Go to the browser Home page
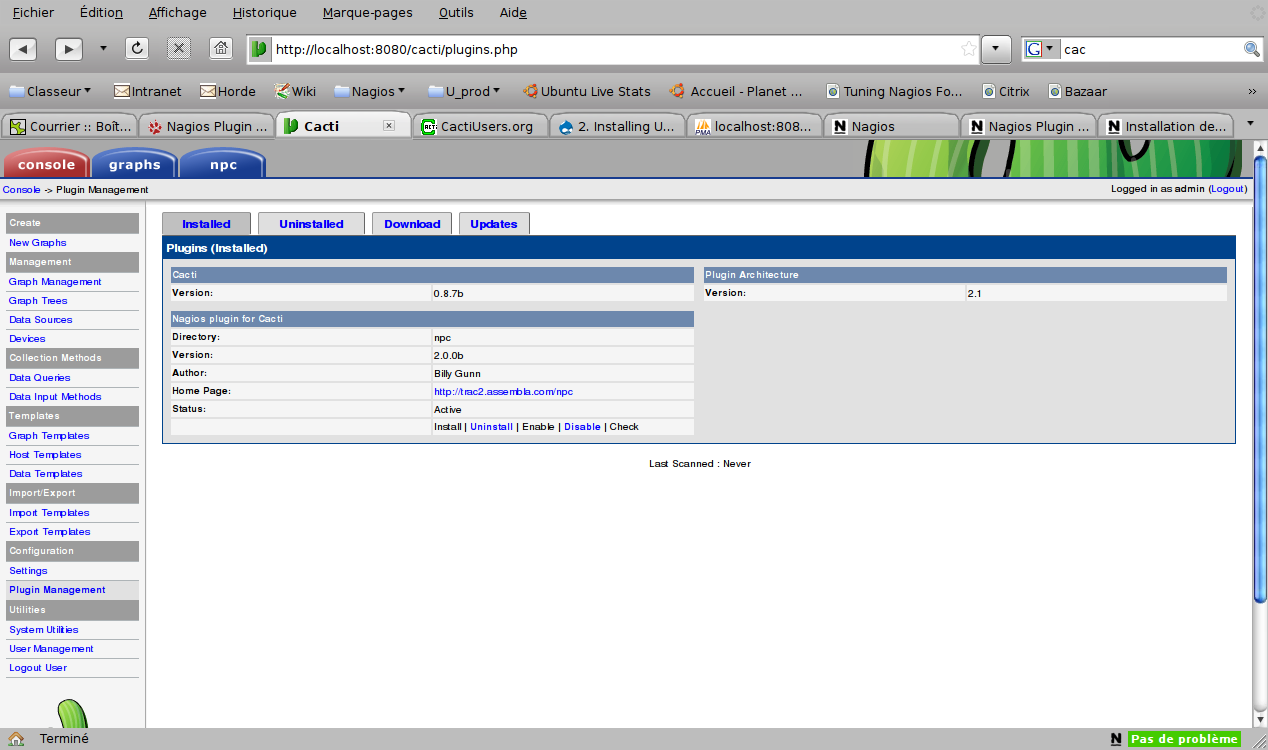The height and width of the screenshot is (750, 1268). (x=221, y=48)
